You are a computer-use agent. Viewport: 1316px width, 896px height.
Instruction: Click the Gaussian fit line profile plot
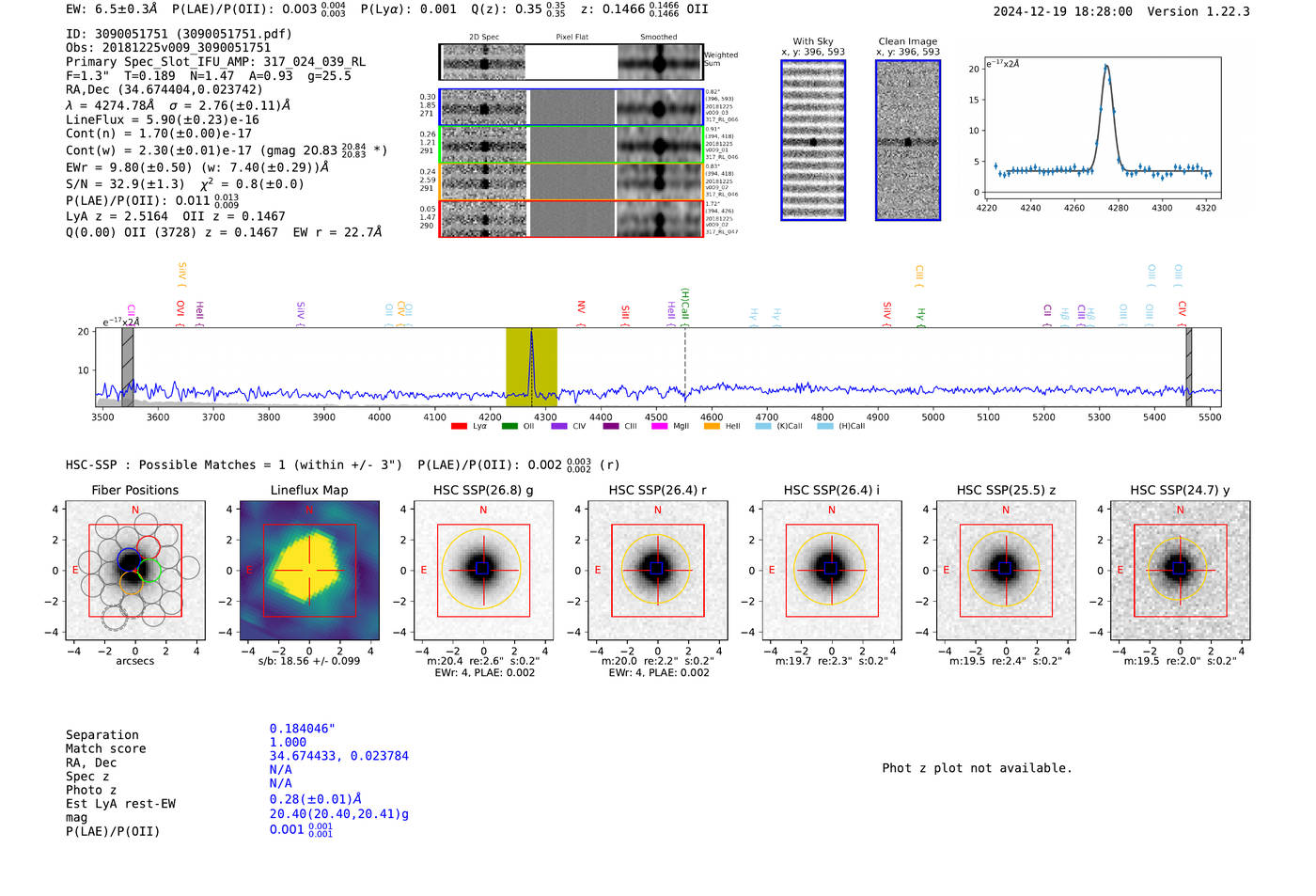1103,129
